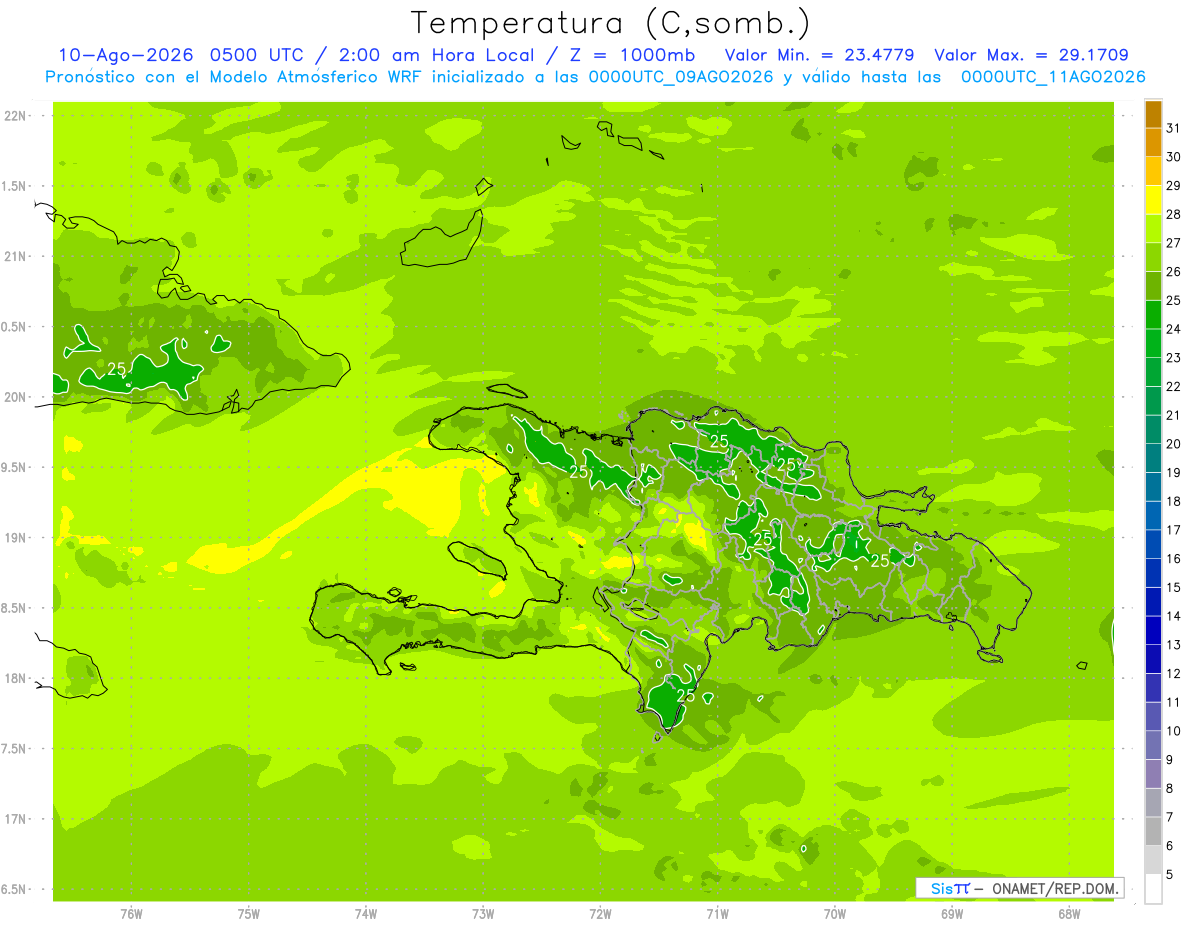Viewport: 1200px width, 927px height.
Task: Click the '74W' longitude axis label
Action: pyautogui.click(x=366, y=914)
